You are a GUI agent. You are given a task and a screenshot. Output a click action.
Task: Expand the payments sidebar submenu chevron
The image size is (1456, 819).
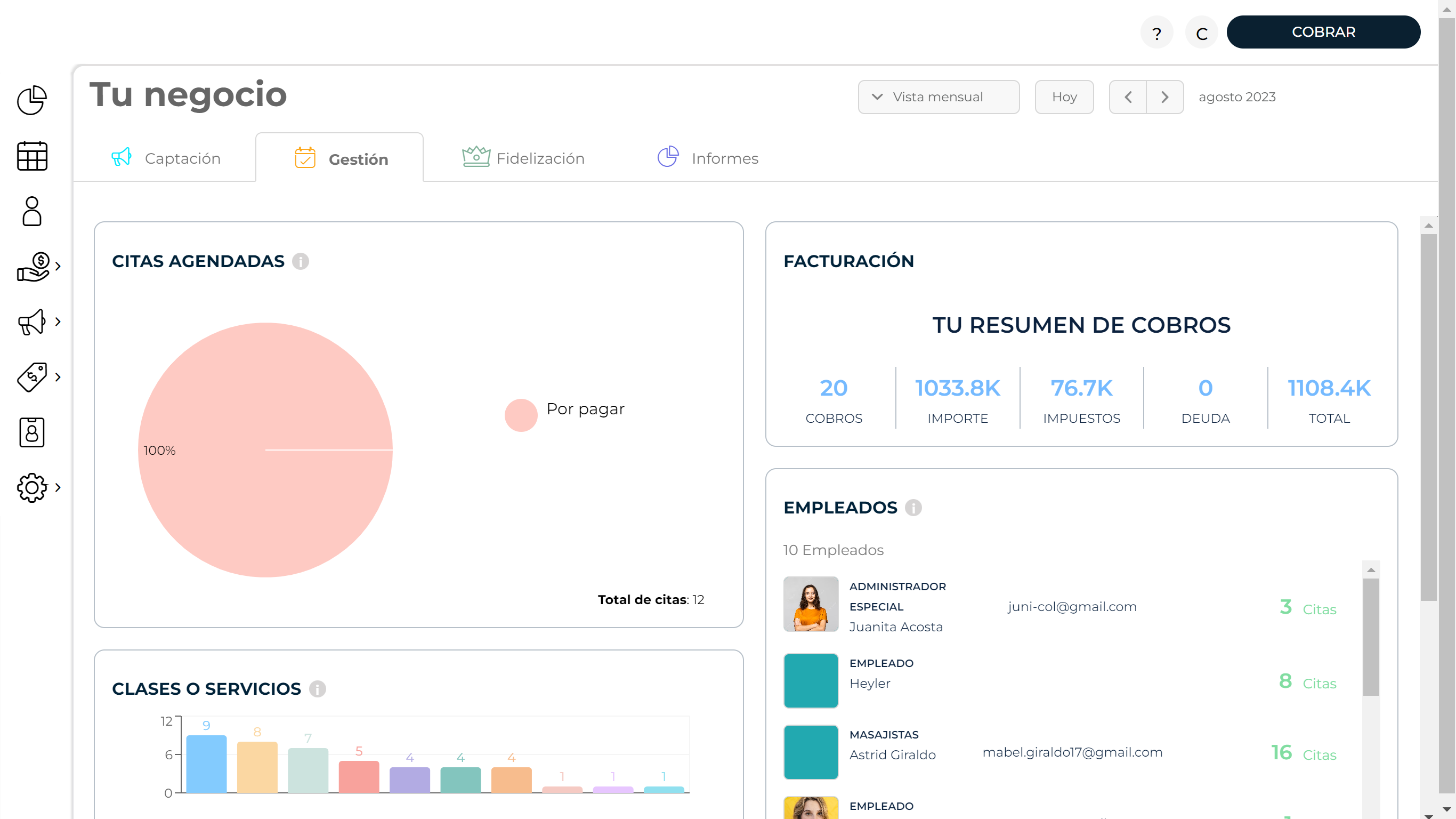(x=58, y=267)
